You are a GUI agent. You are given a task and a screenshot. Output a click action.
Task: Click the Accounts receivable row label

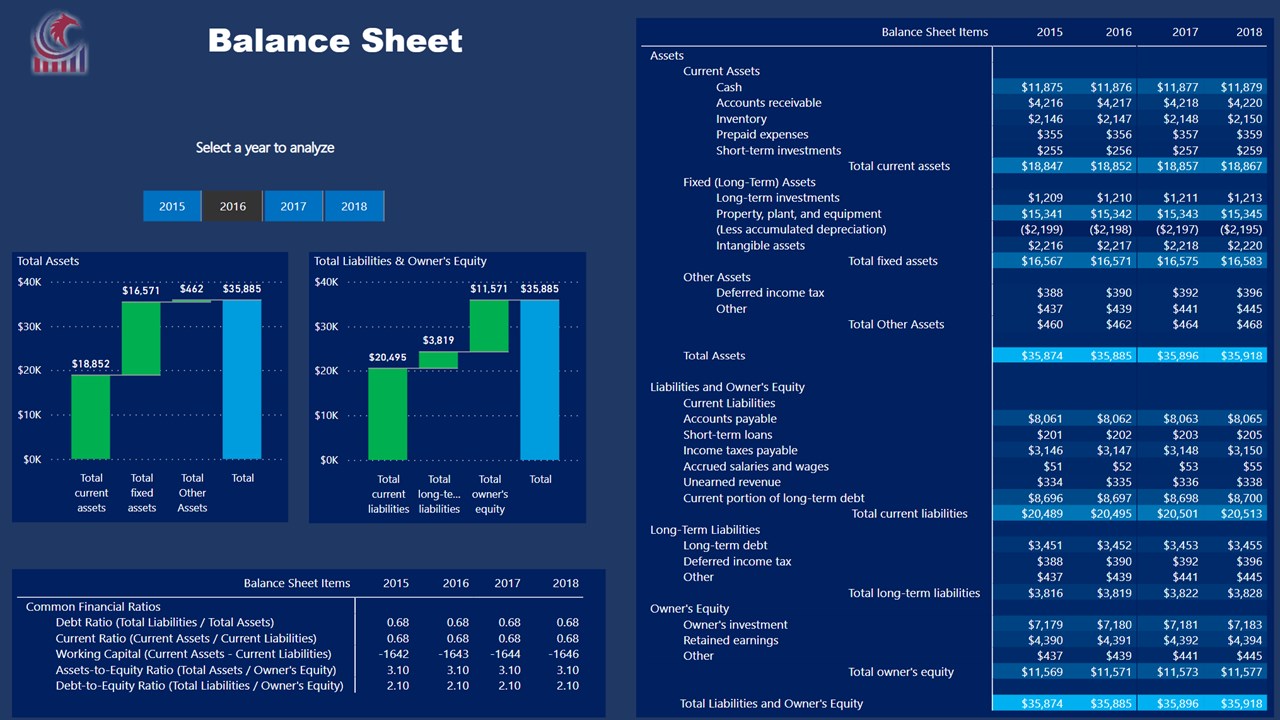(x=768, y=103)
